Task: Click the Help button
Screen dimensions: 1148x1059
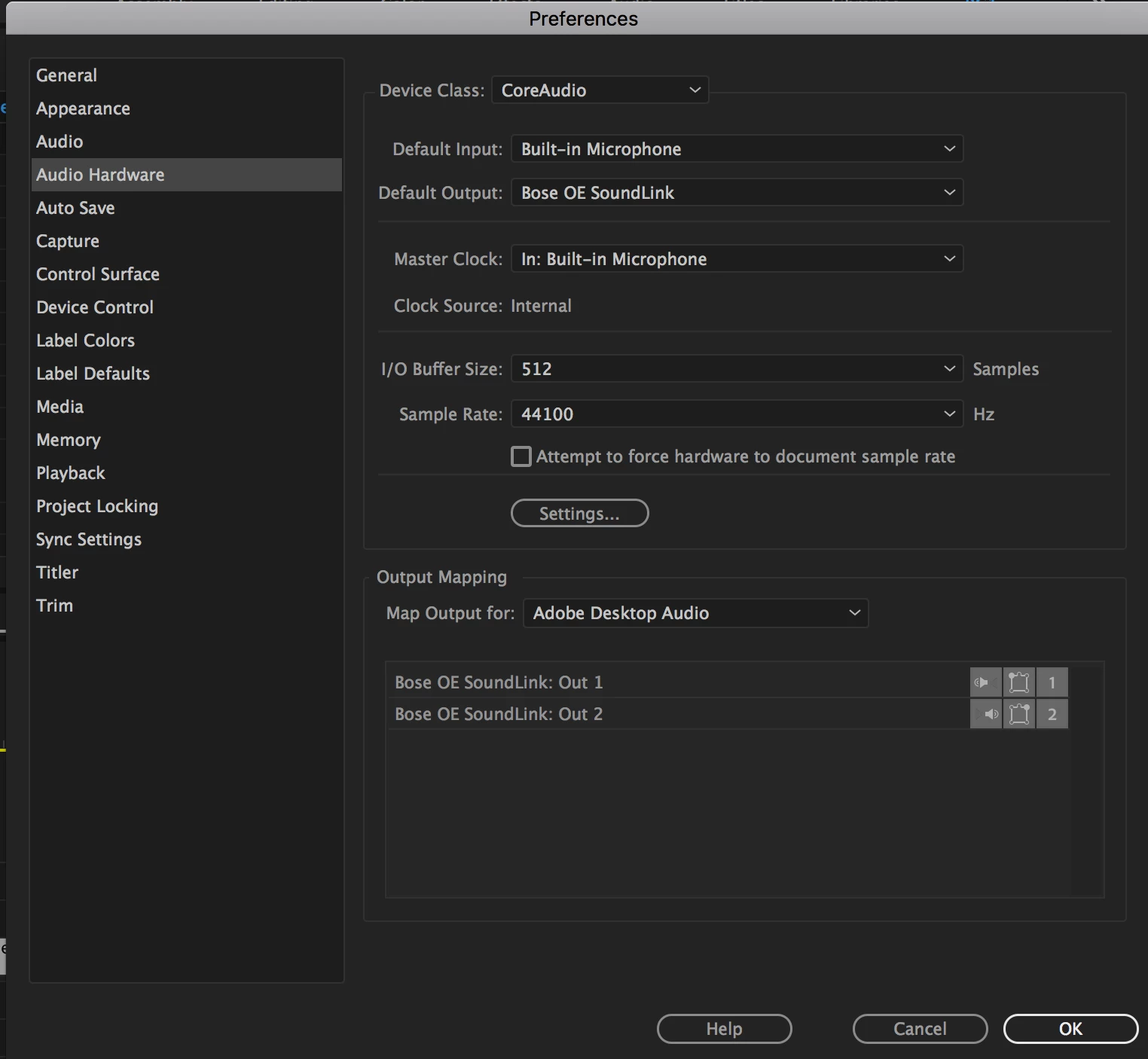Action: pyautogui.click(x=724, y=1029)
